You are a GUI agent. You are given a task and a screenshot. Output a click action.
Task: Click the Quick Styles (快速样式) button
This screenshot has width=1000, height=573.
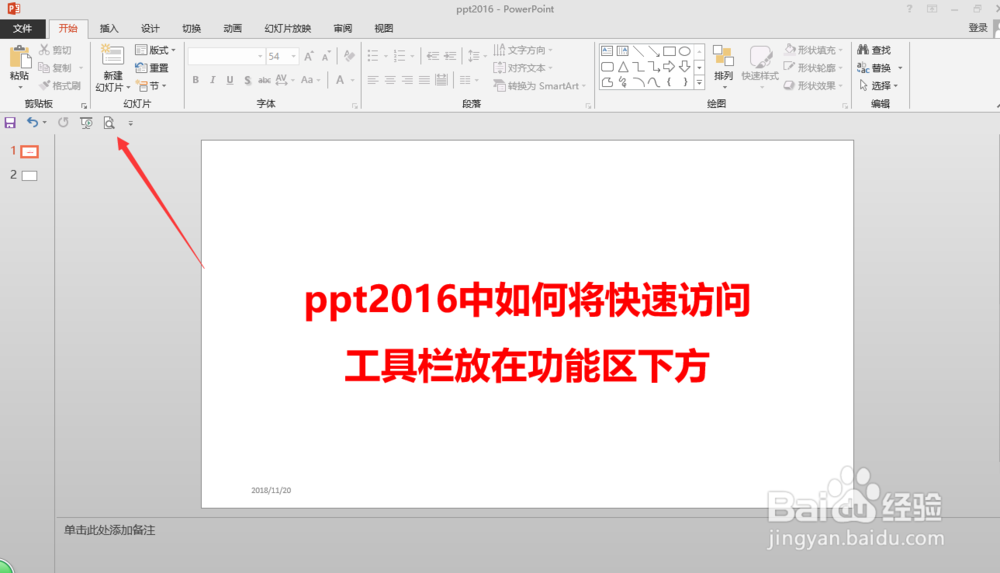pyautogui.click(x=760, y=64)
